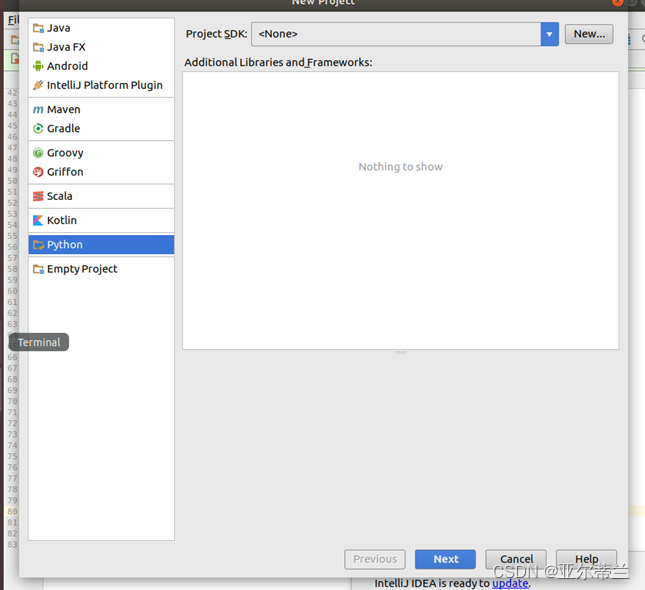The width and height of the screenshot is (645, 590).
Task: Open the Project SDK dropdown arrow
Action: pos(550,34)
